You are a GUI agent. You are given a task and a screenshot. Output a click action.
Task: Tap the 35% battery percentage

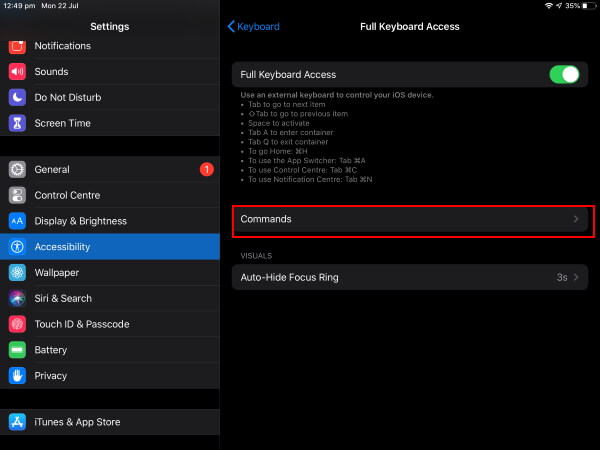point(572,6)
